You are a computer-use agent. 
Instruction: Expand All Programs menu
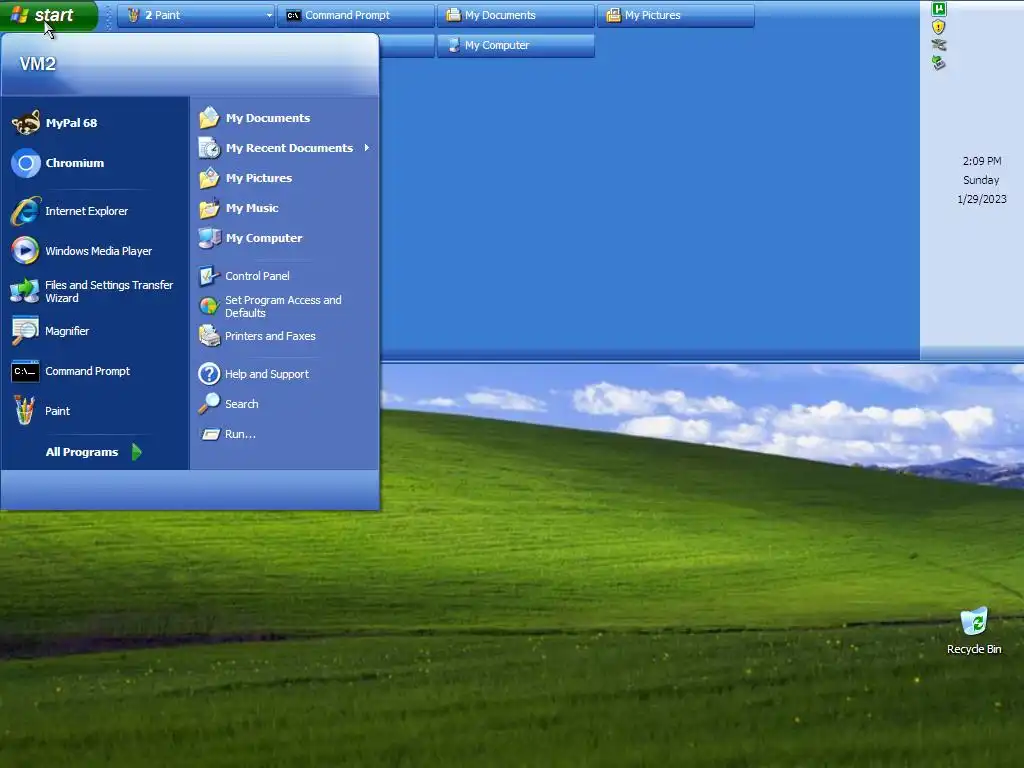tap(93, 452)
